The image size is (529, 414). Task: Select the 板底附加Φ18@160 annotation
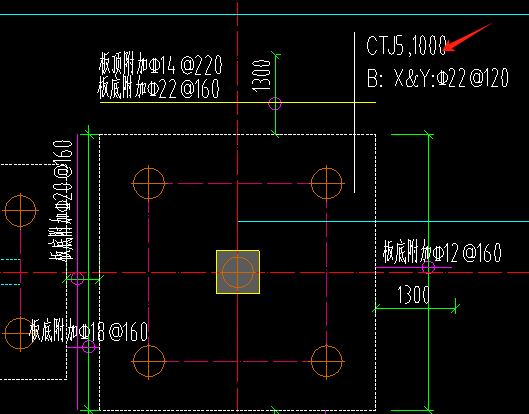pos(88,331)
